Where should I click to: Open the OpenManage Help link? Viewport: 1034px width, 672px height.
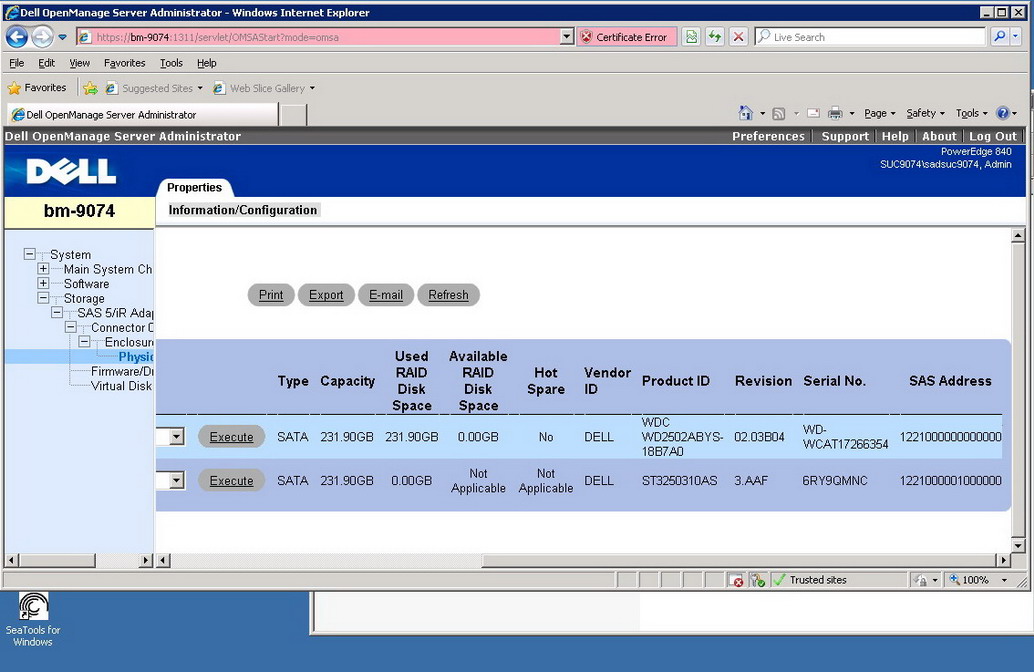click(x=895, y=136)
